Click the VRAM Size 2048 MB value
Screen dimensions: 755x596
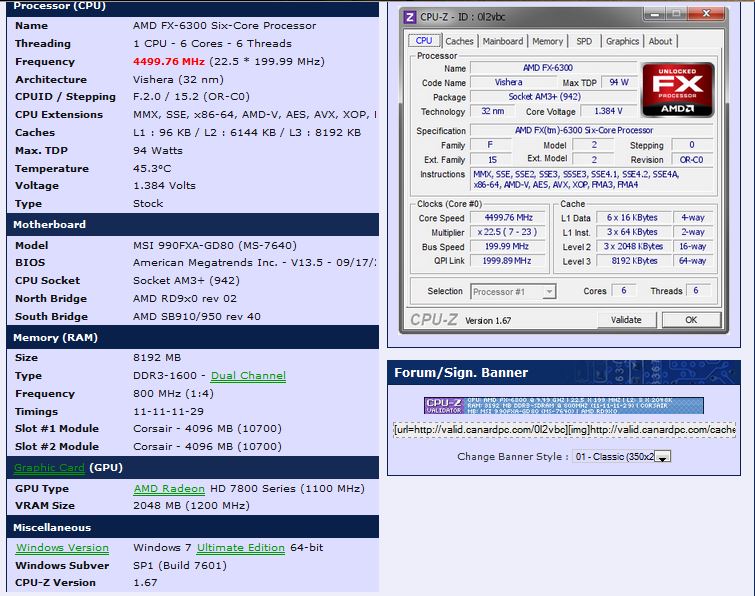(x=191, y=506)
